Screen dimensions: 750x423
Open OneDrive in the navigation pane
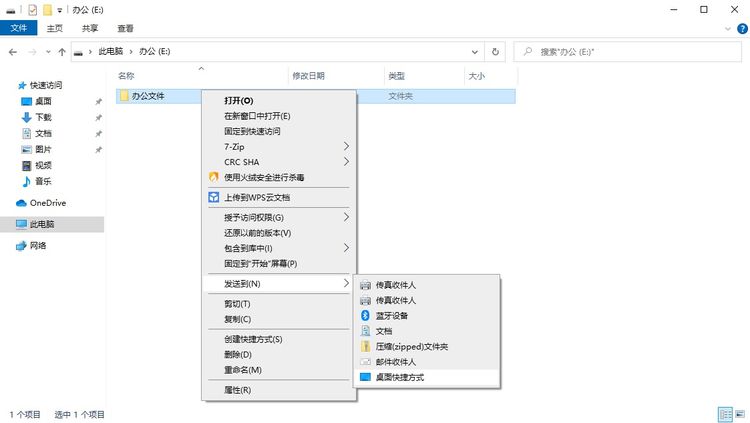[46, 202]
